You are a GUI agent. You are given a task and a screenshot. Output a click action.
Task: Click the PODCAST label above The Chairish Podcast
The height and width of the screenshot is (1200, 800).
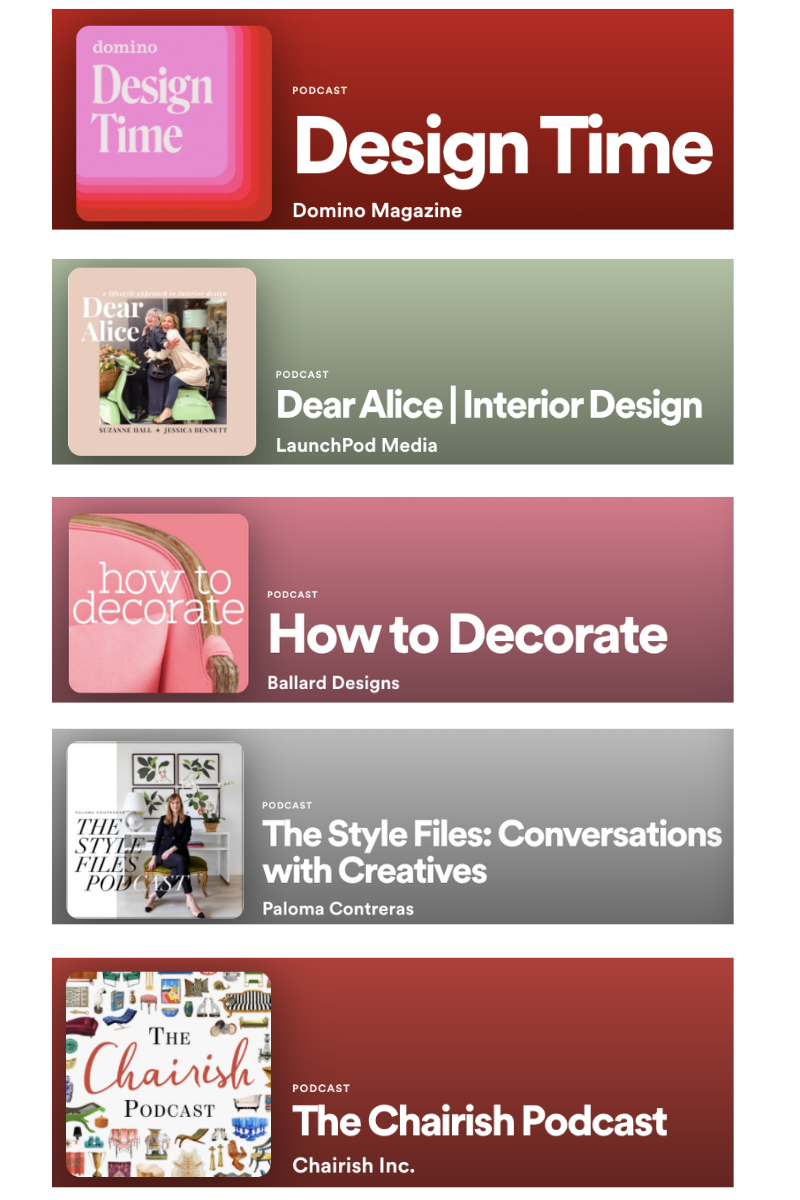point(322,1088)
